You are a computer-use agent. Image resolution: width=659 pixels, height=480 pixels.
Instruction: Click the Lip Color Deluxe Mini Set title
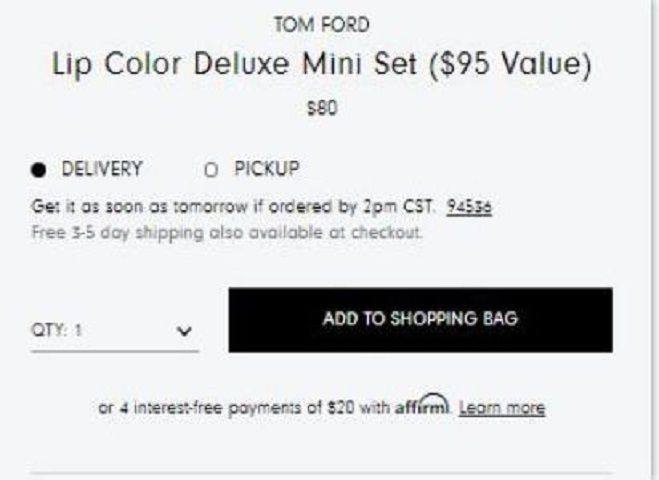tap(322, 64)
